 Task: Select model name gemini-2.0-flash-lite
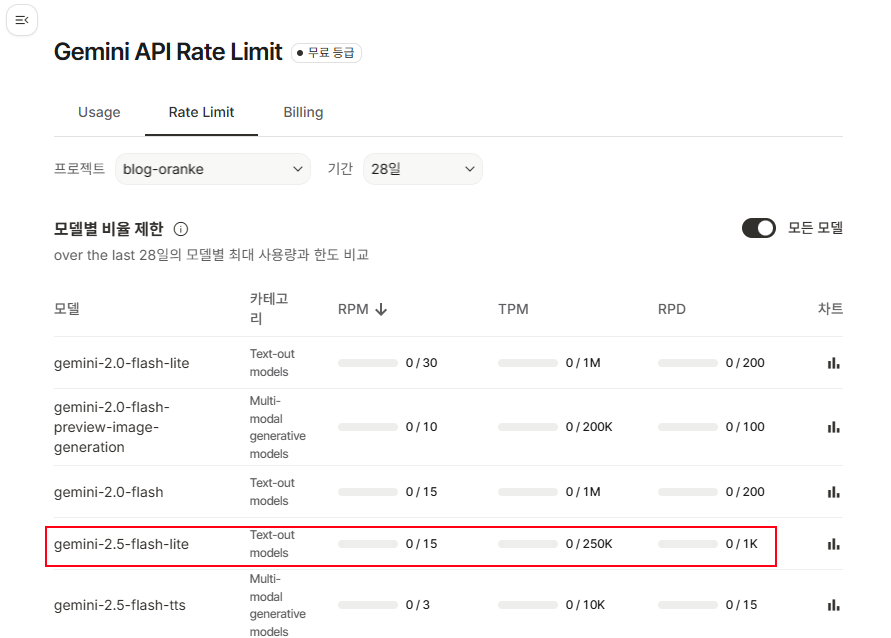click(122, 363)
